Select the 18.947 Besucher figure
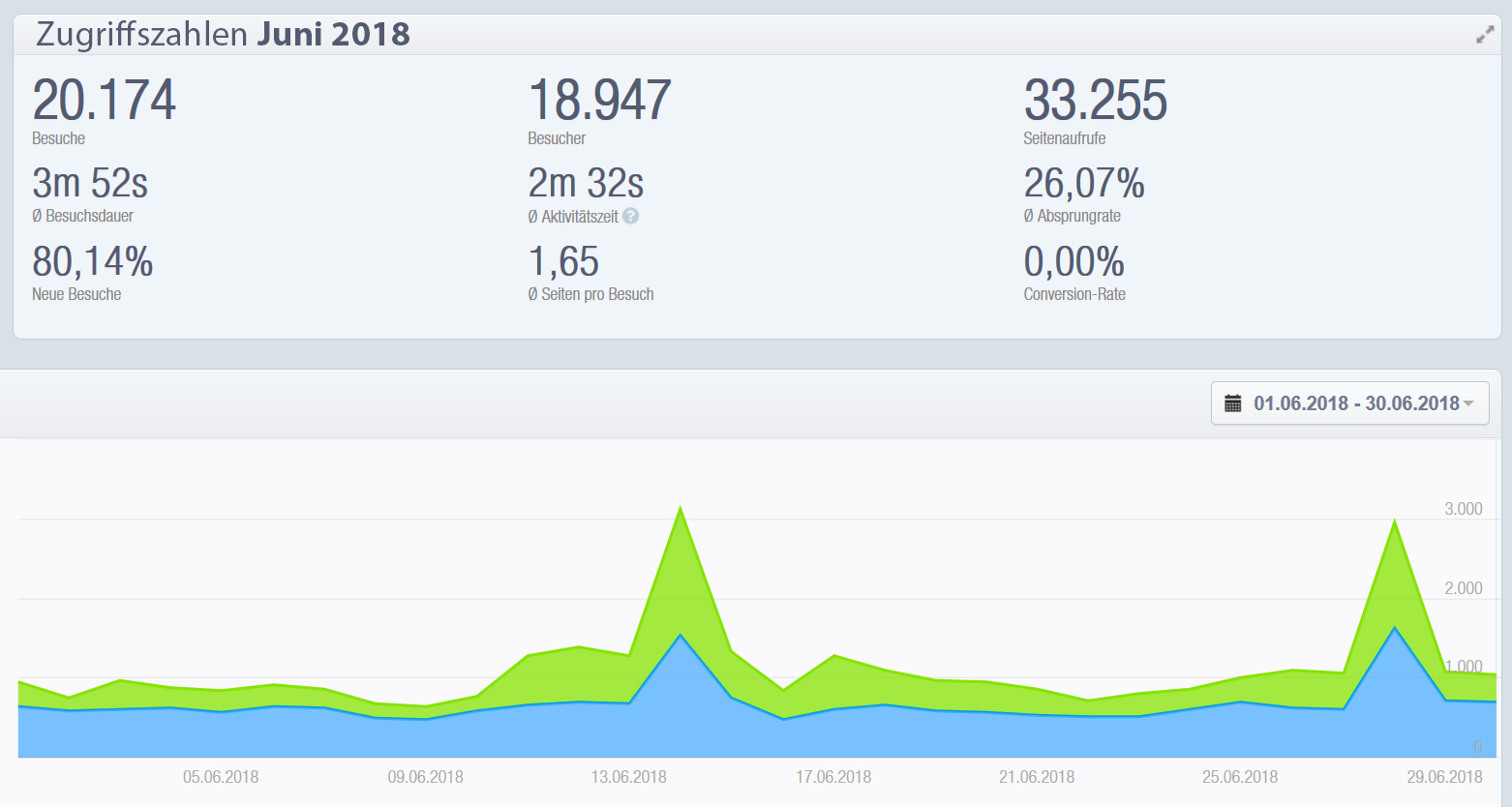 tap(599, 101)
